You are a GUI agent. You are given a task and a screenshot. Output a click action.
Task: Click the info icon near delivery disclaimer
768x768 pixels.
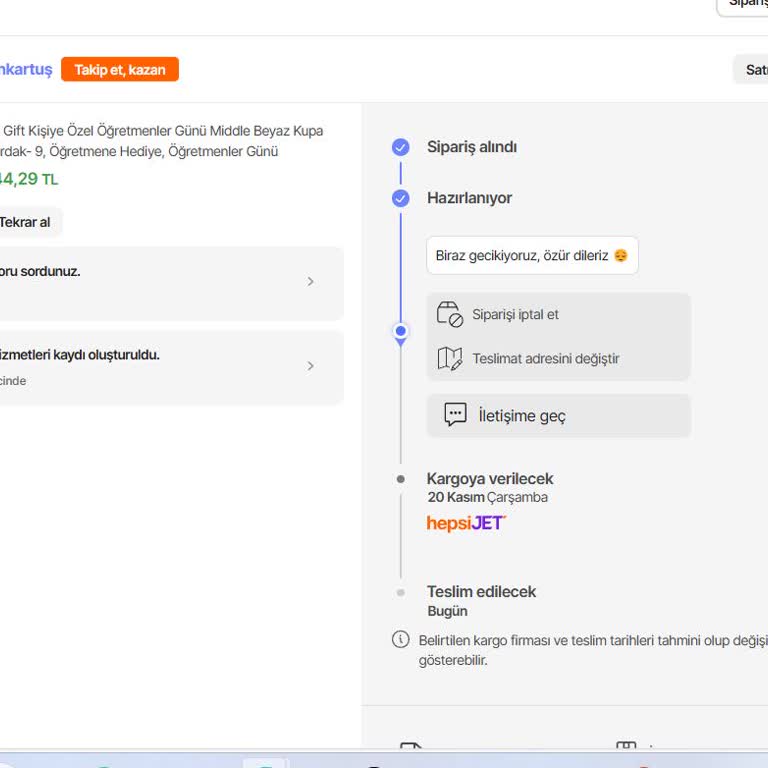tap(401, 639)
